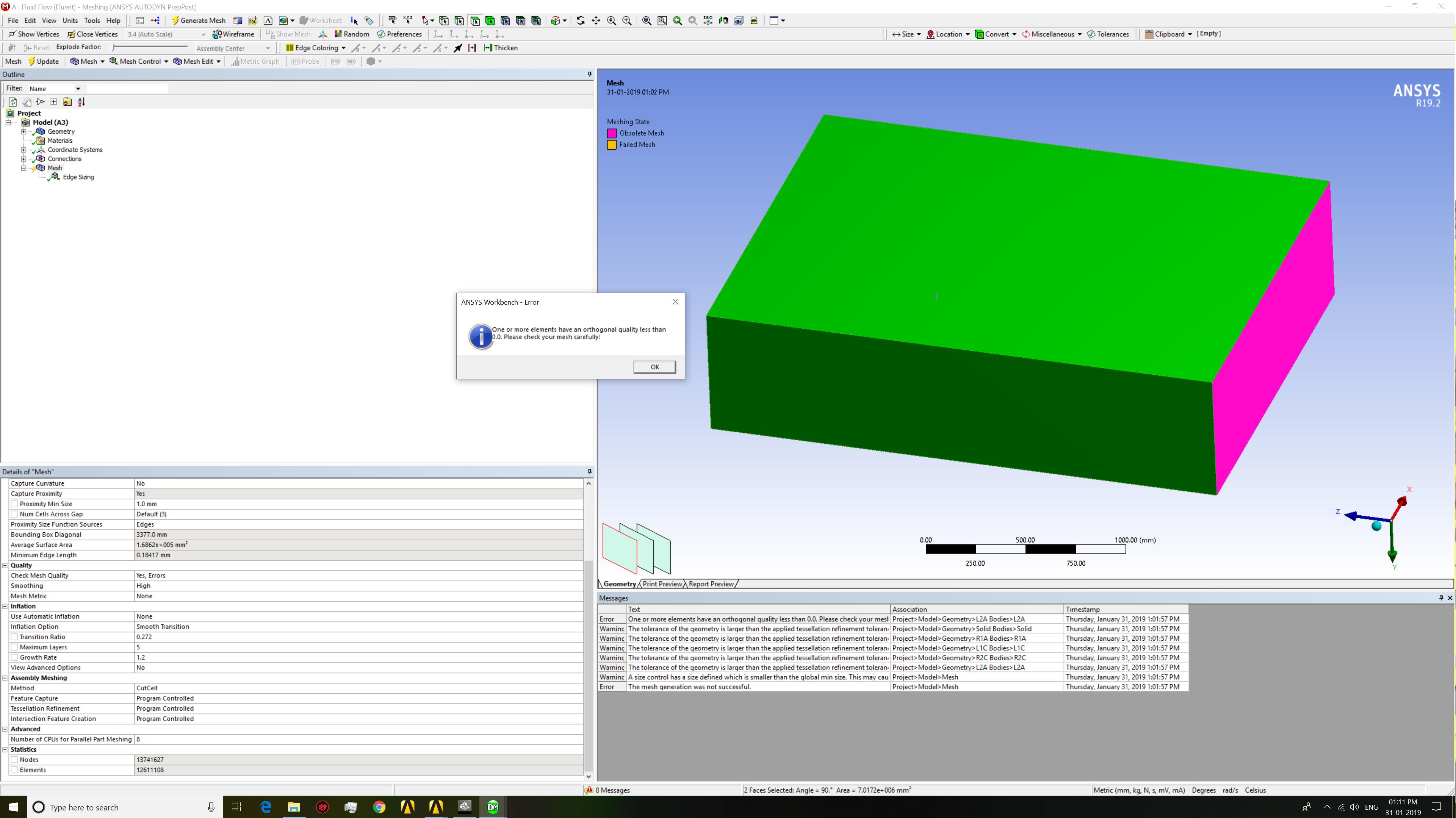
Task: Open the Units menu
Action: [70, 20]
